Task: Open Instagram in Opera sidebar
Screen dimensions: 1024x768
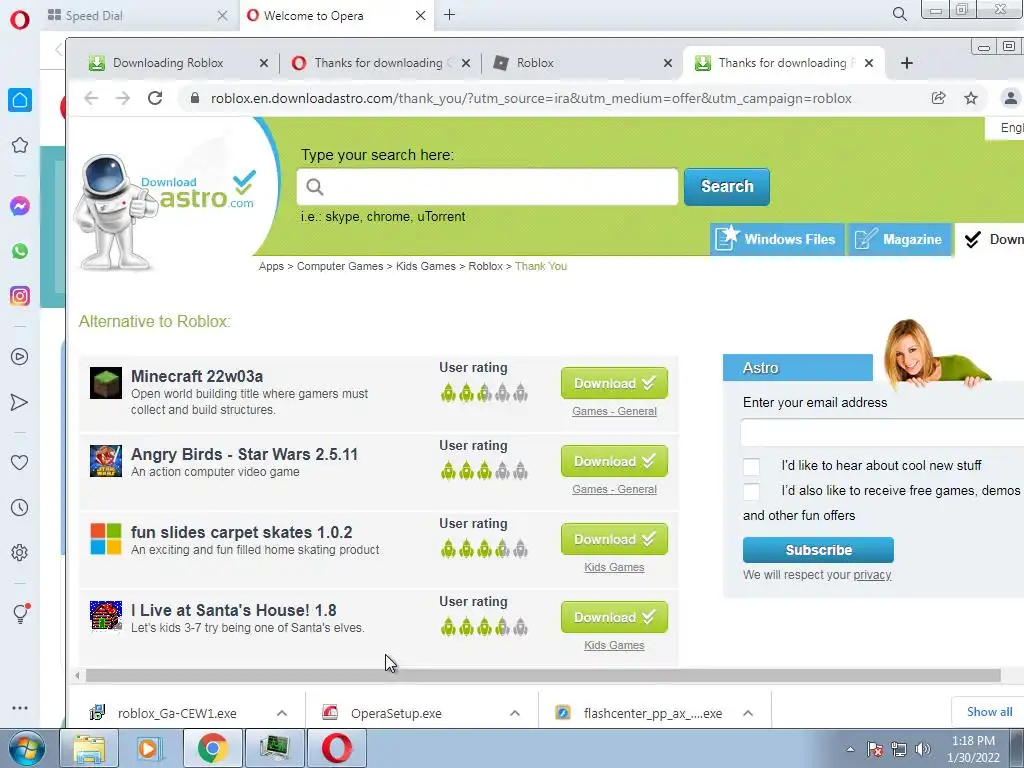Action: pyautogui.click(x=20, y=296)
